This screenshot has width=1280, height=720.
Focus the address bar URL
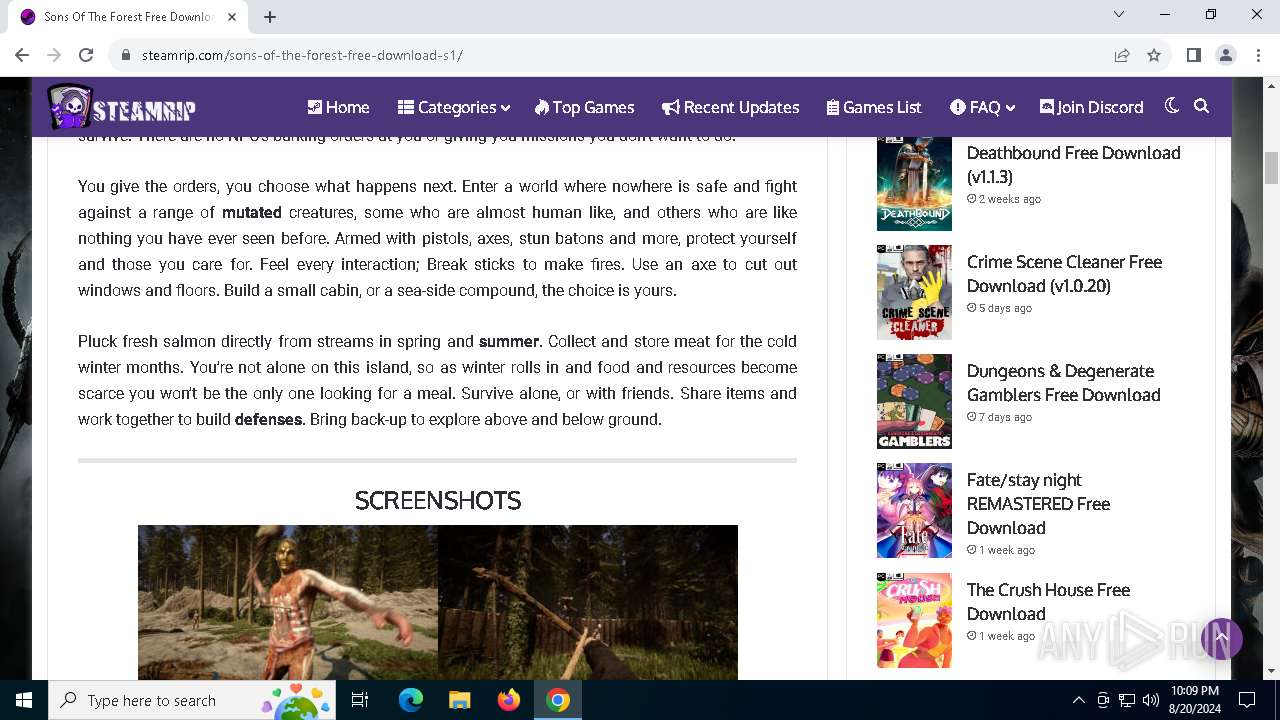(x=302, y=55)
